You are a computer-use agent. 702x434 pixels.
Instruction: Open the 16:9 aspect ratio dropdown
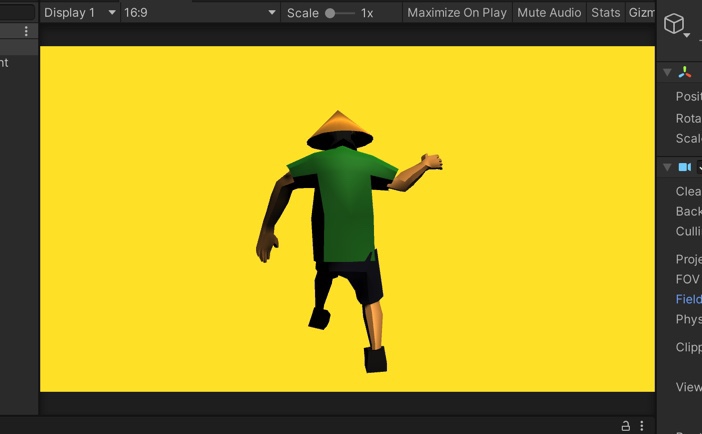199,13
